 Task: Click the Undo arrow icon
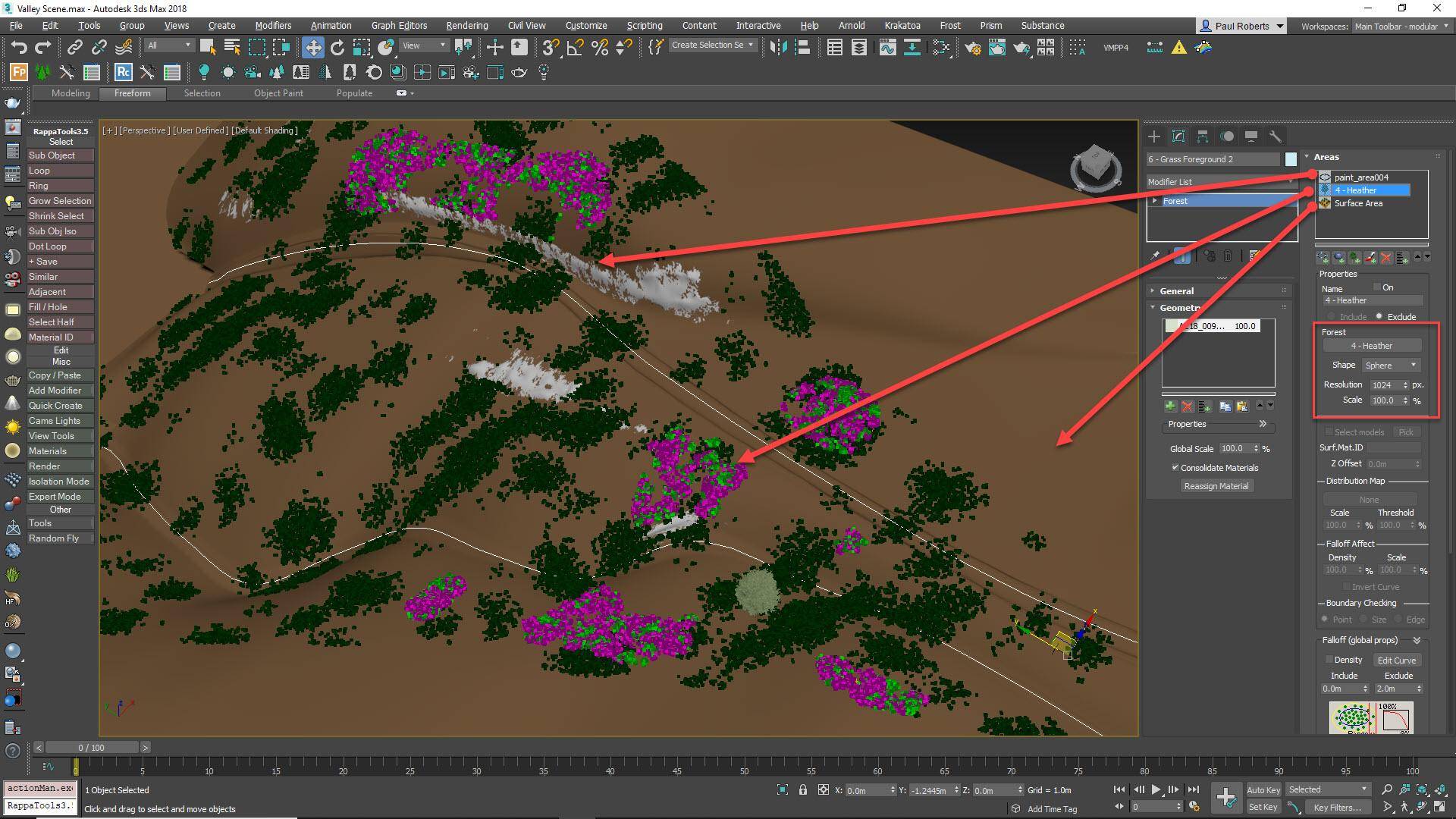point(19,47)
